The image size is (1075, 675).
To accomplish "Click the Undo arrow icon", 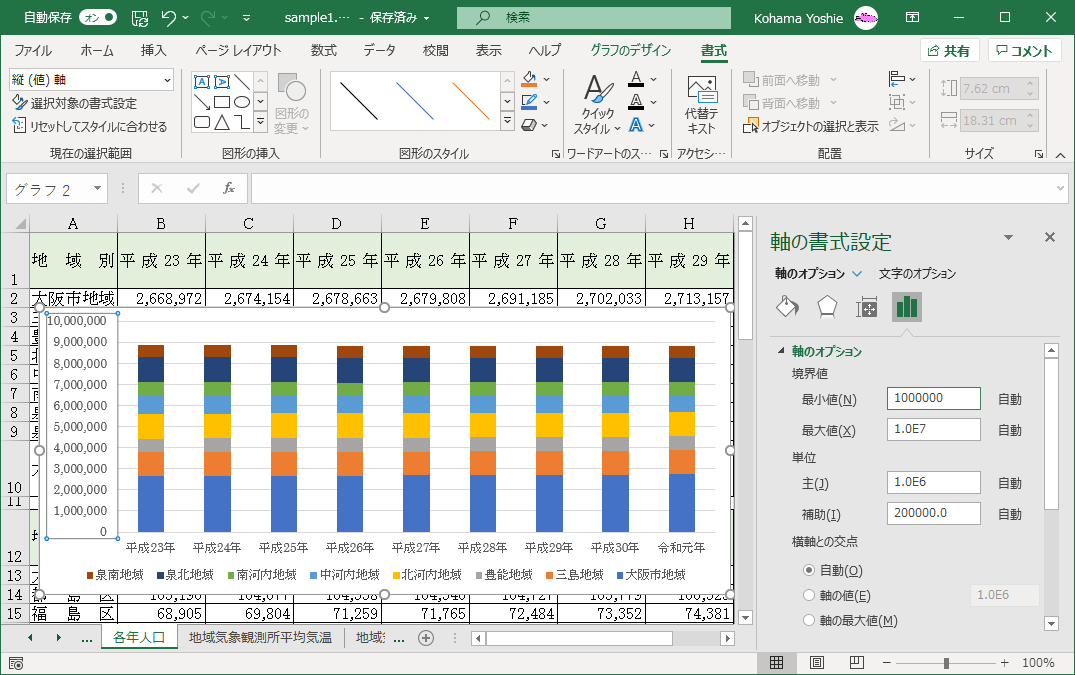I will point(169,17).
